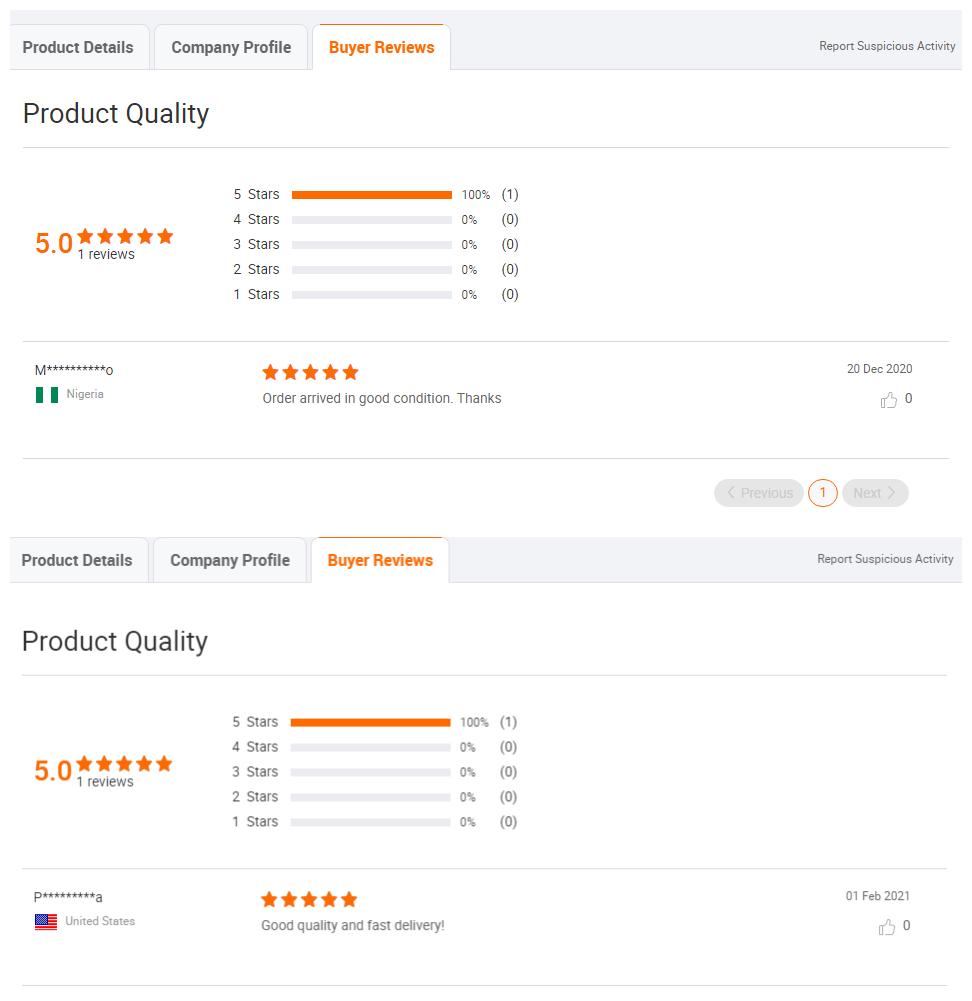Click the five-star rating on Nigeria review

[310, 372]
